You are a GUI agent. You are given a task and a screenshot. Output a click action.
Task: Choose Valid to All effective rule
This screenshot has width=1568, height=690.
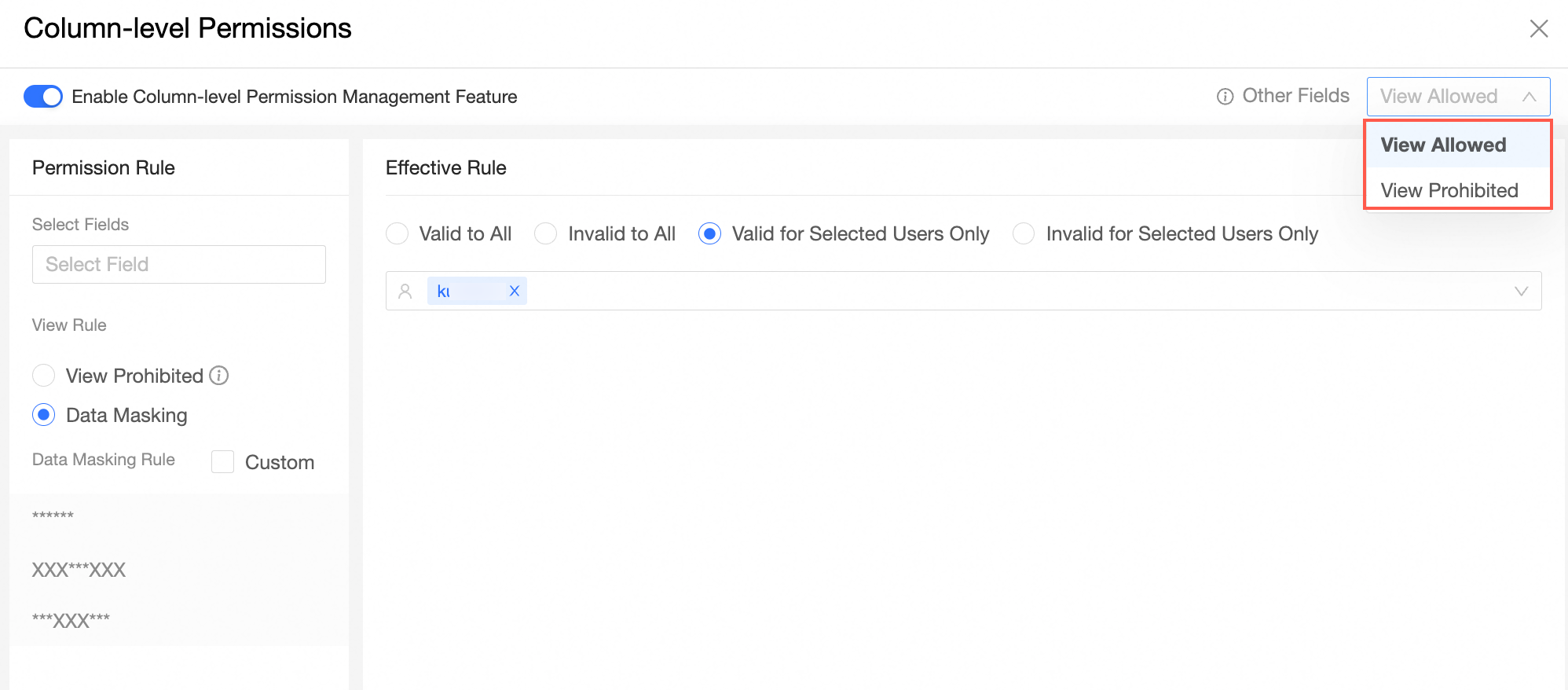coord(397,233)
